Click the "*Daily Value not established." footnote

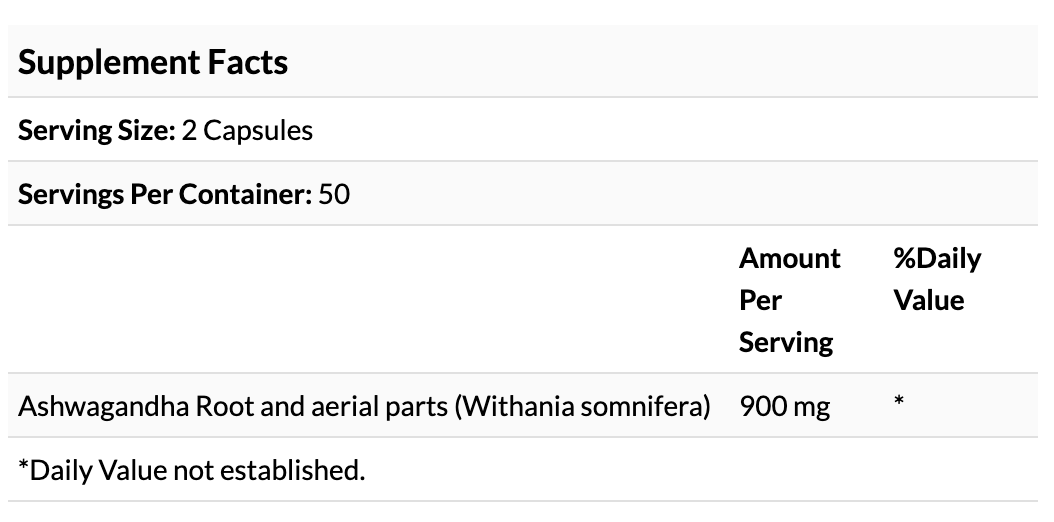coord(192,469)
